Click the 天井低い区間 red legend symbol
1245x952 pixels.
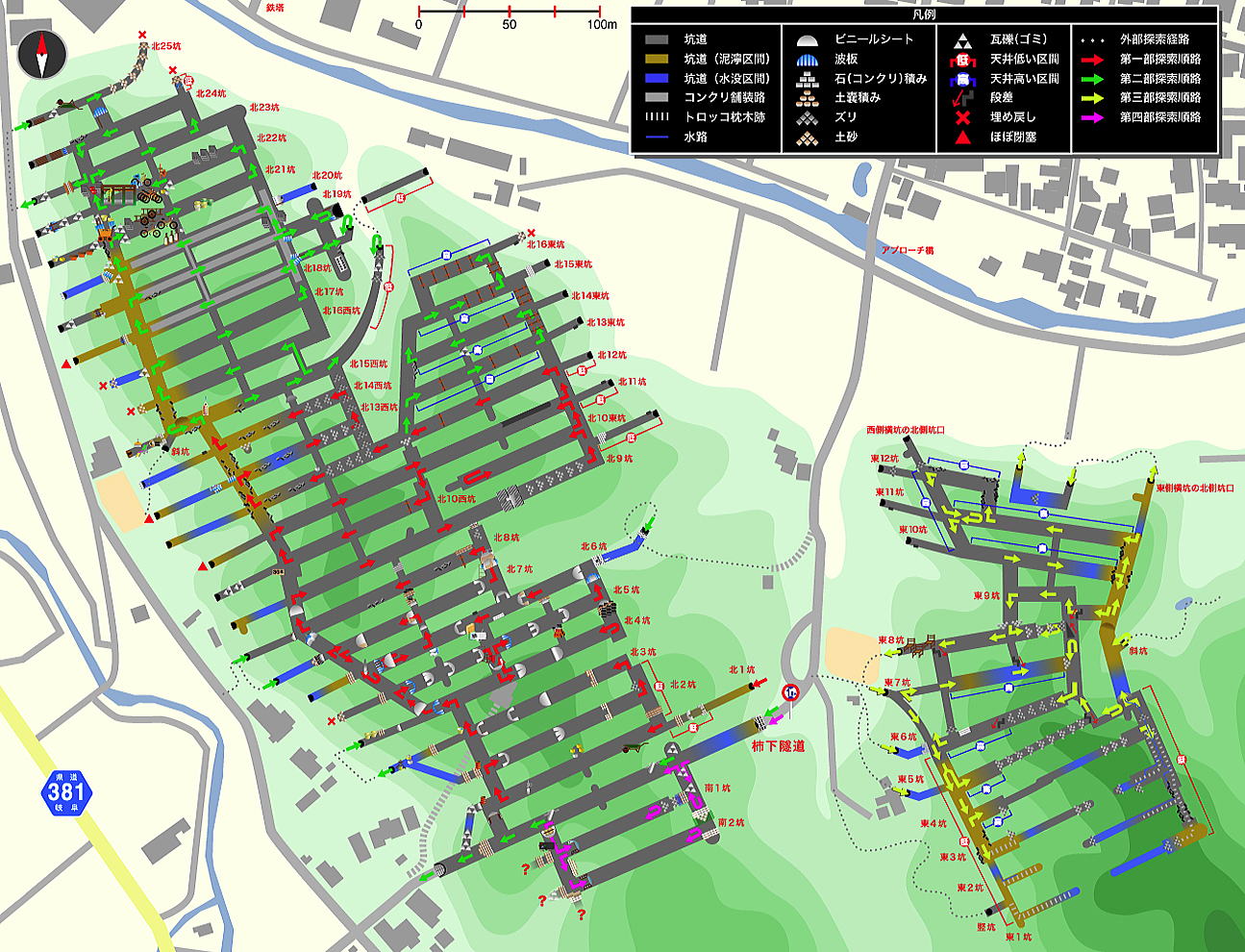(x=960, y=60)
